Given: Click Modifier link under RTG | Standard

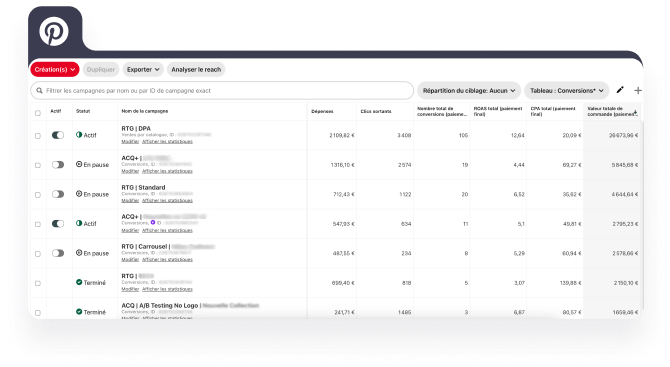Looking at the screenshot, I should tap(130, 200).
